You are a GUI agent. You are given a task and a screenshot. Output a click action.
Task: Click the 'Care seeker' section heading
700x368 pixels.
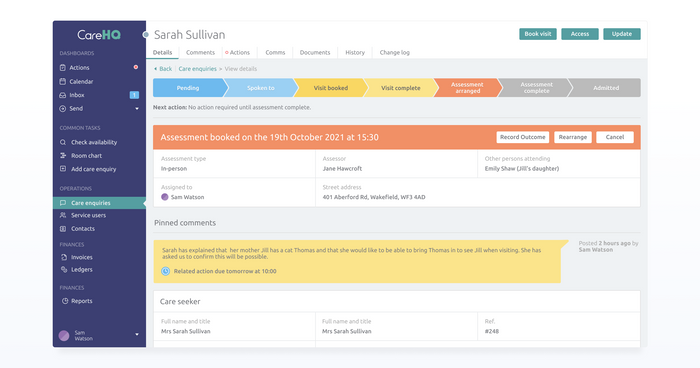[180, 301]
